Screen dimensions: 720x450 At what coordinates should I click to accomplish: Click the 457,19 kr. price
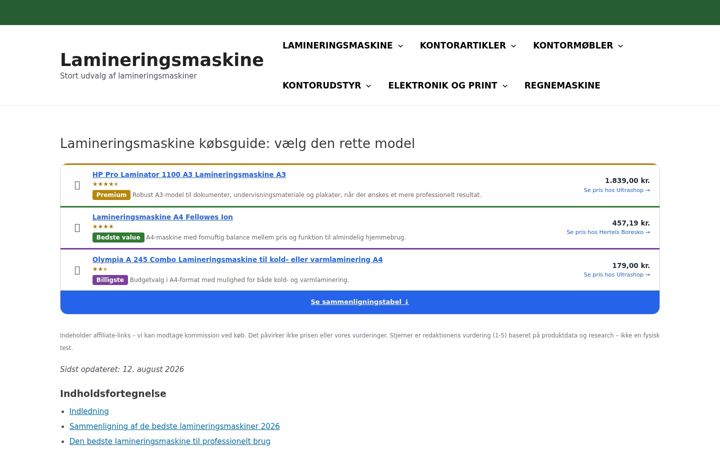(631, 223)
